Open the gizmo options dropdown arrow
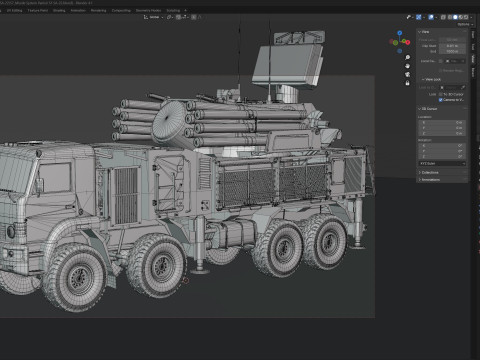Screen dimensions: 480x360 click(x=424, y=17)
